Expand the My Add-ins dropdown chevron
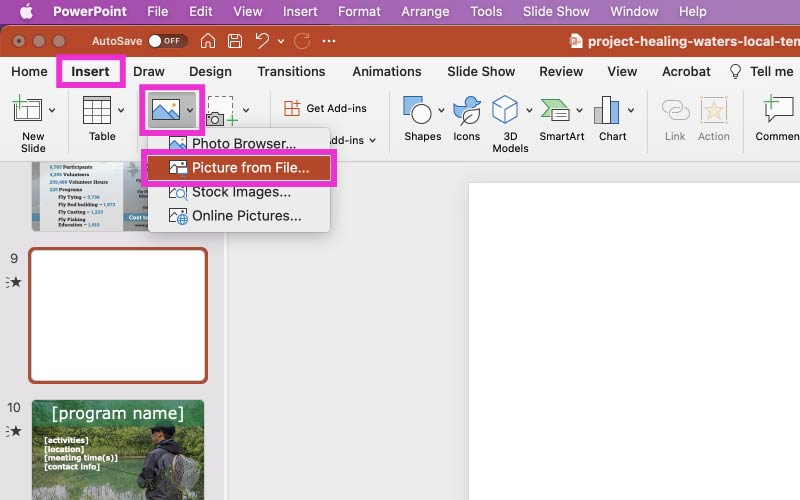Viewport: 800px width, 500px height. 373,140
